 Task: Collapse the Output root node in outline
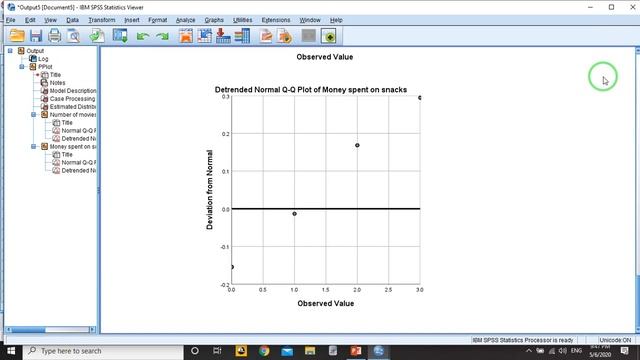point(10,51)
